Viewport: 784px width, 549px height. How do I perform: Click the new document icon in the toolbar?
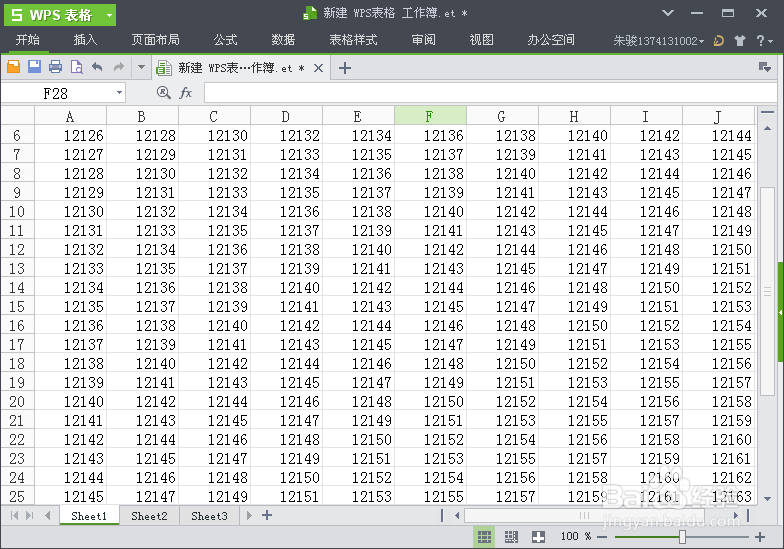pyautogui.click(x=14, y=66)
